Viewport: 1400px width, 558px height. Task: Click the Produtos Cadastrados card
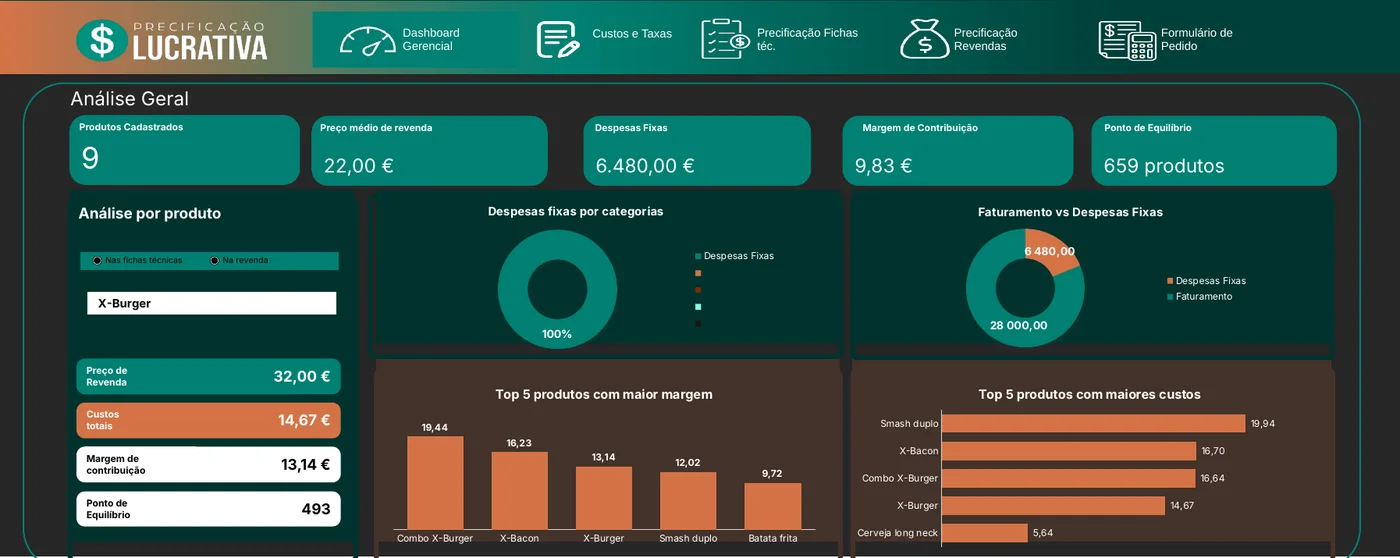184,150
